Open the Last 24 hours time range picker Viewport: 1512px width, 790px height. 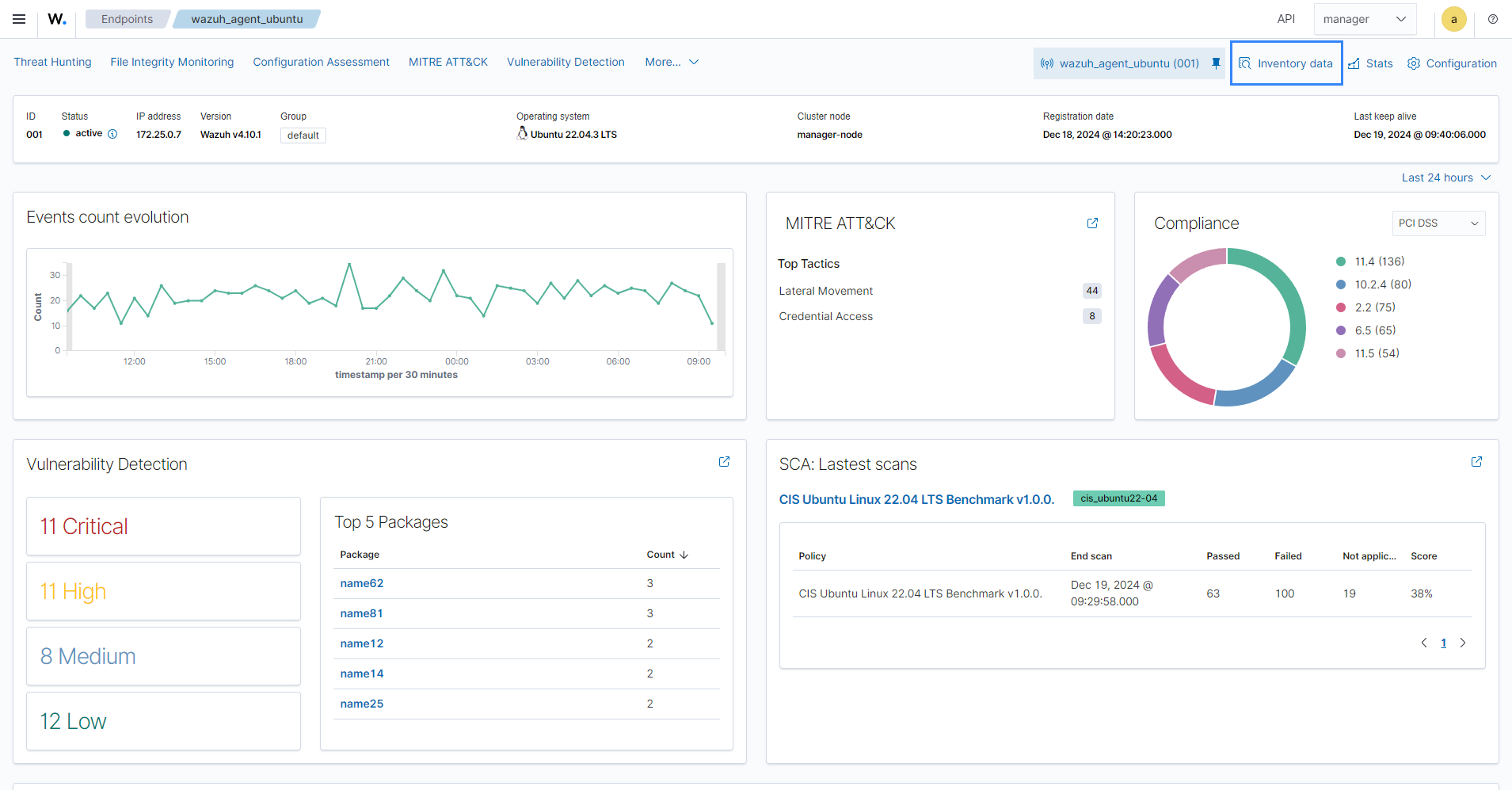(x=1446, y=177)
